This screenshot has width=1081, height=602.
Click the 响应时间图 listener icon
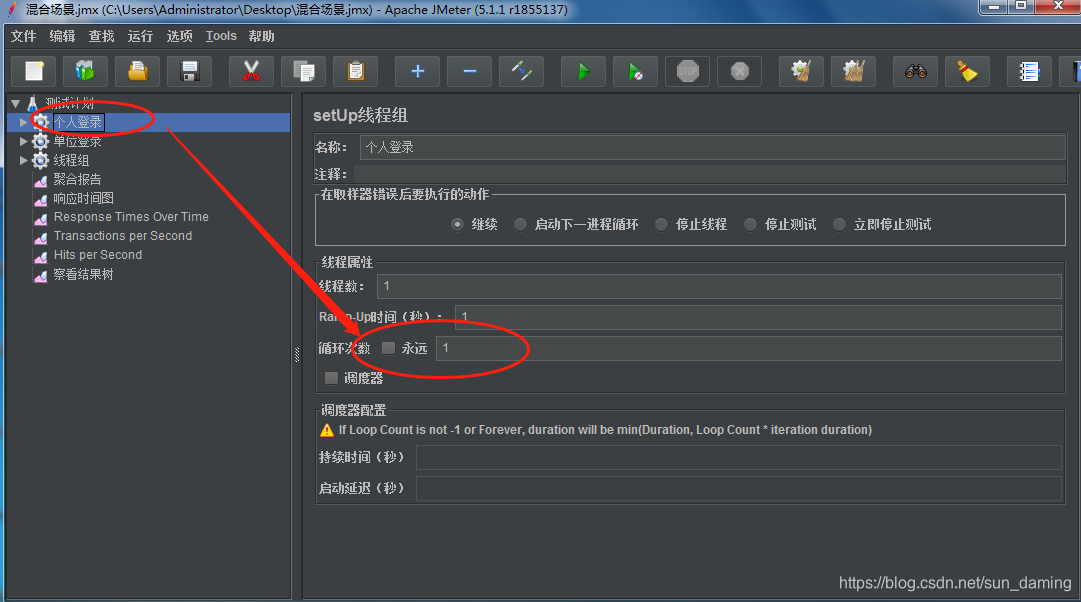coord(41,199)
